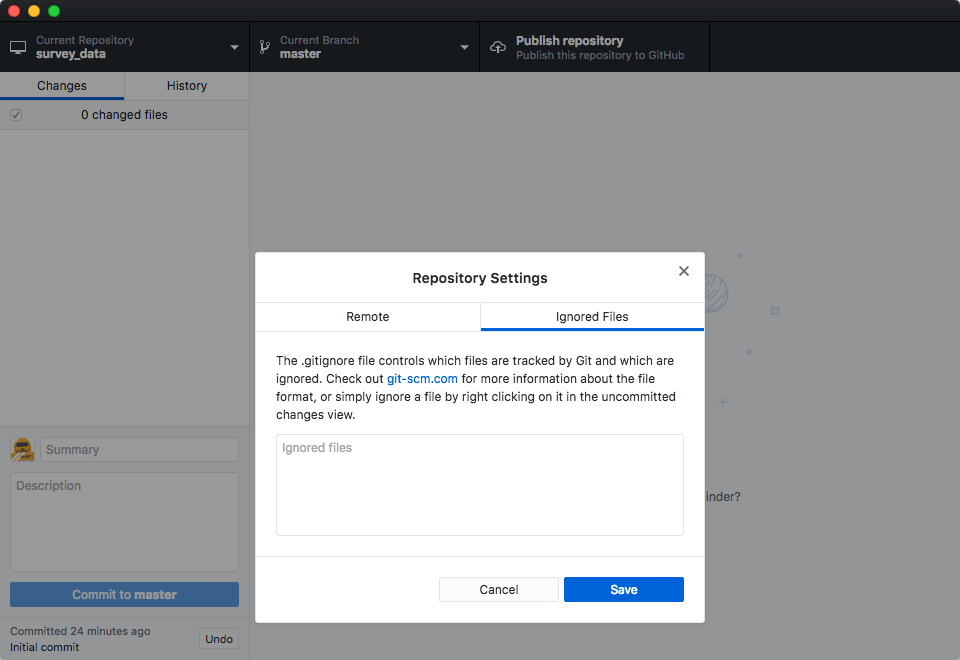Click the Summary input field
960x660 pixels.
pos(139,449)
